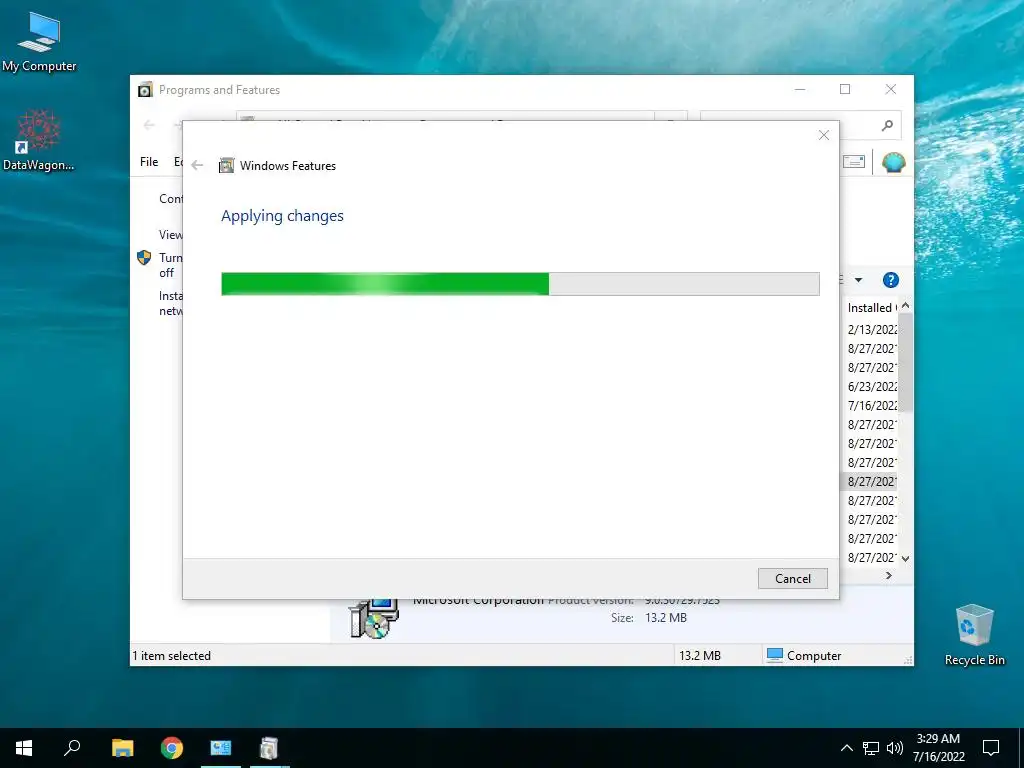Click the Turn Windows features off link
Viewport: 1024px width, 768px height.
(170, 265)
